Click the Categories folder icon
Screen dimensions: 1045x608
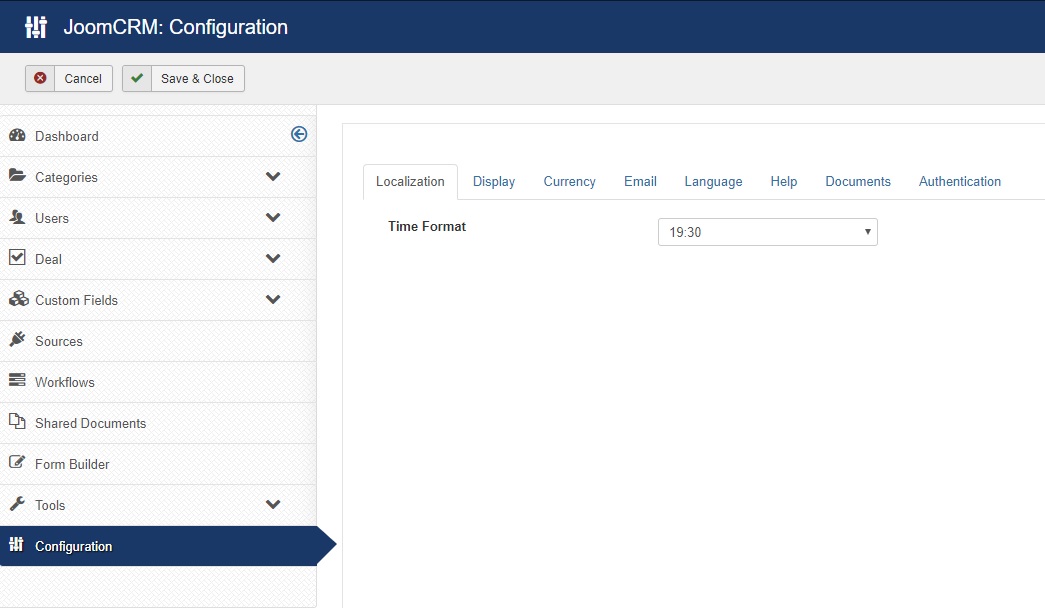point(17,176)
